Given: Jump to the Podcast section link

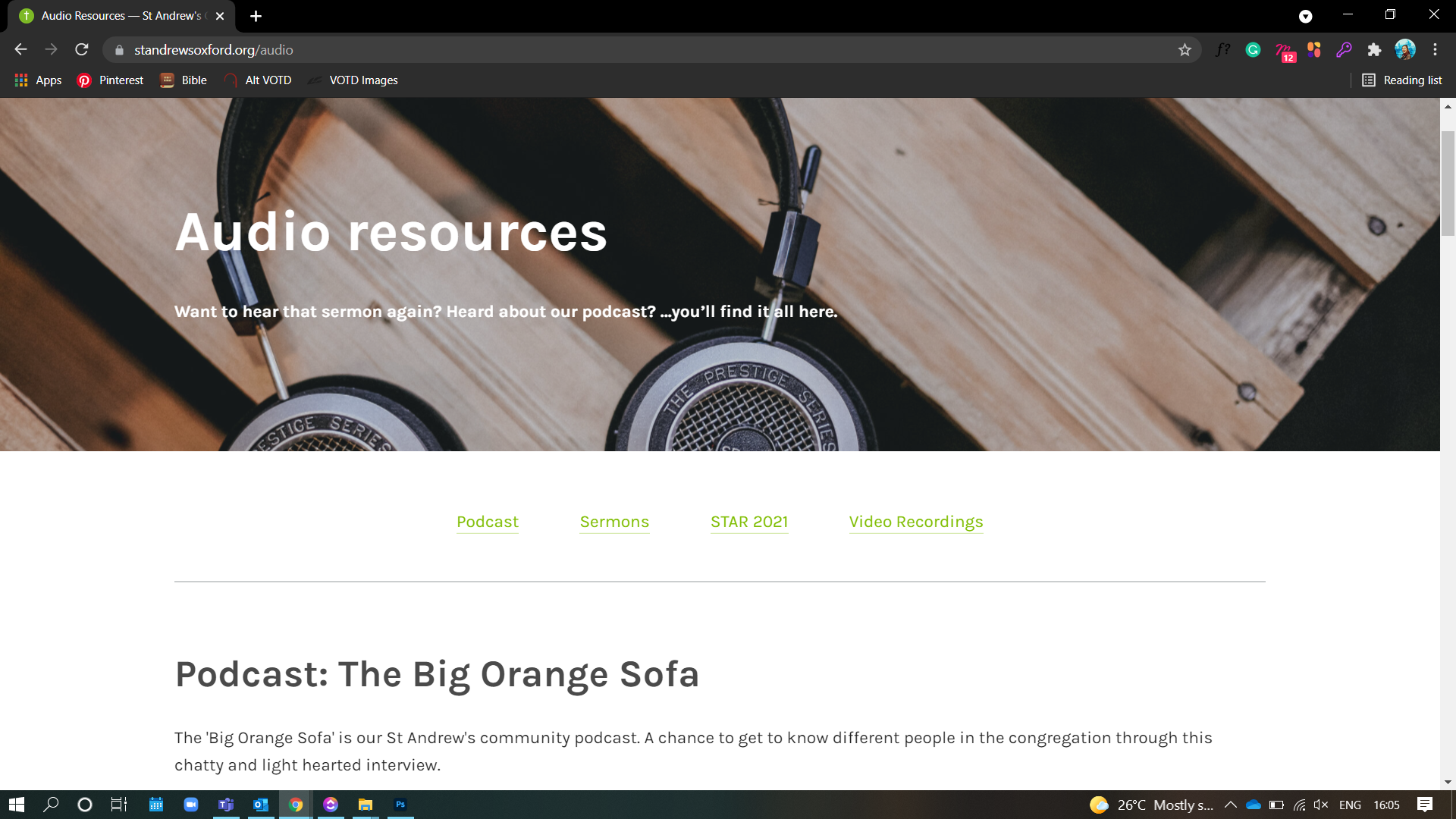Looking at the screenshot, I should tap(488, 522).
